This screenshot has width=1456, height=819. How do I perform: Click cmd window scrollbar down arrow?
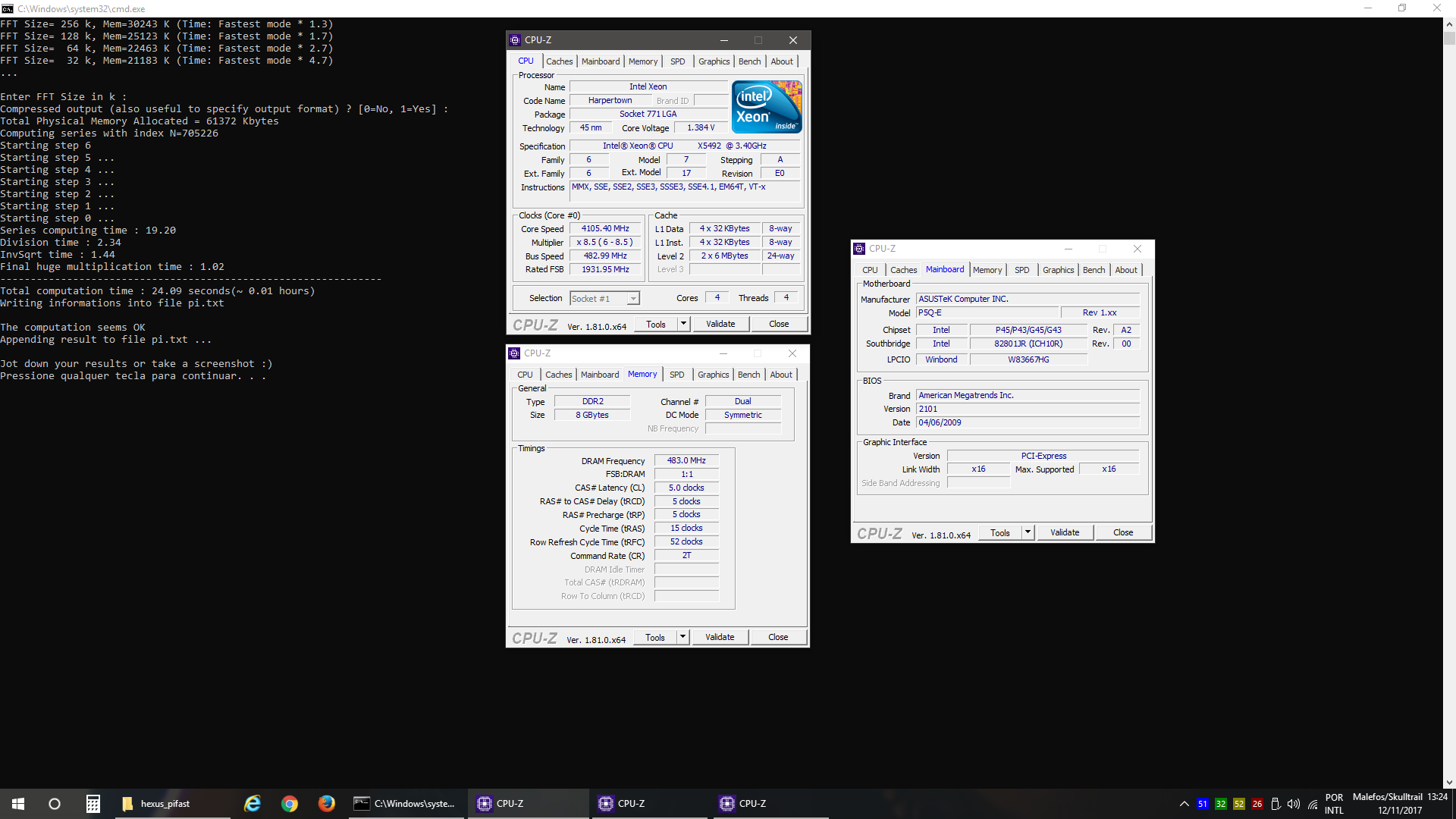click(x=1449, y=782)
